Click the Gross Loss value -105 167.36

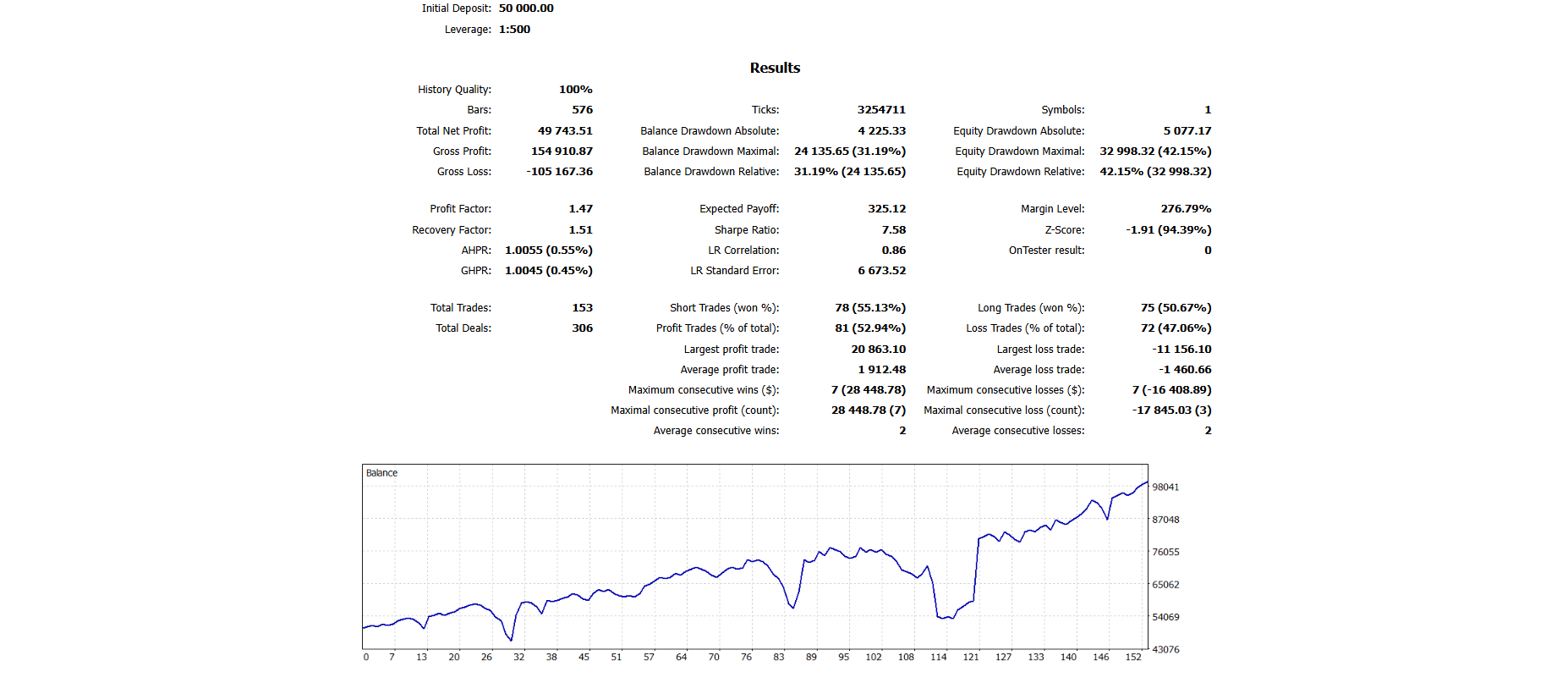tap(559, 172)
